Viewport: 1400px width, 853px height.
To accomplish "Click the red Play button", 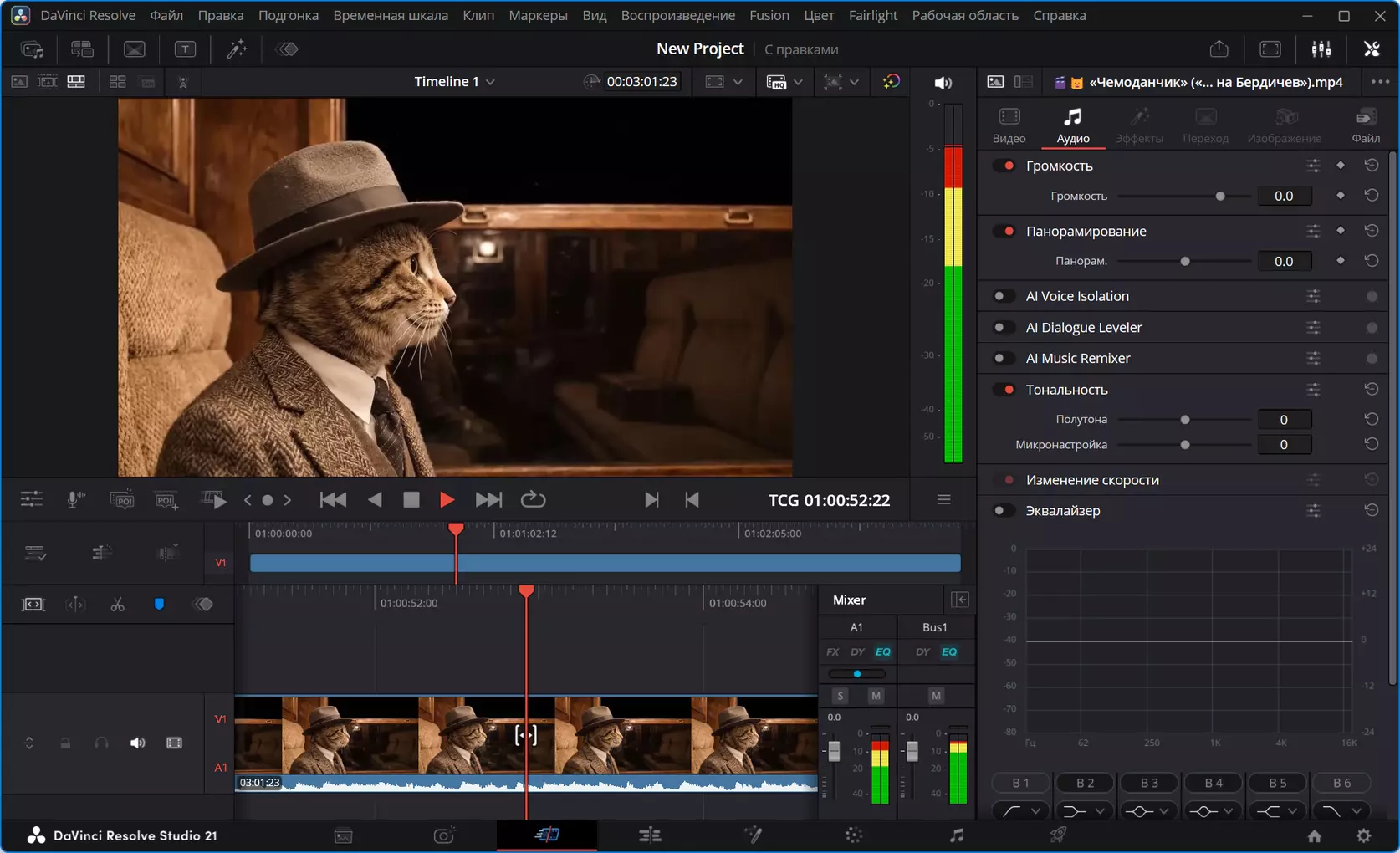I will pyautogui.click(x=447, y=500).
